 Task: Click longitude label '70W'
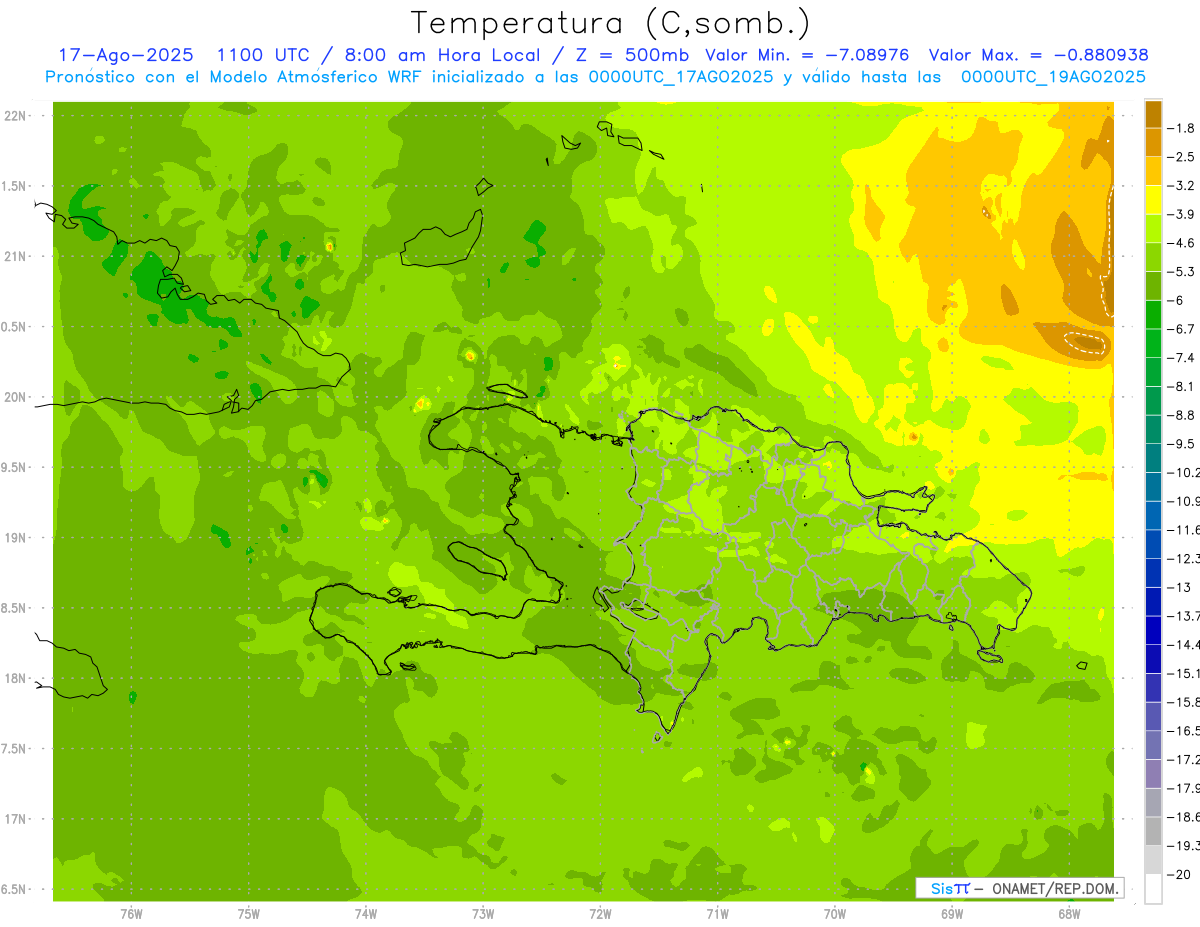(x=835, y=914)
